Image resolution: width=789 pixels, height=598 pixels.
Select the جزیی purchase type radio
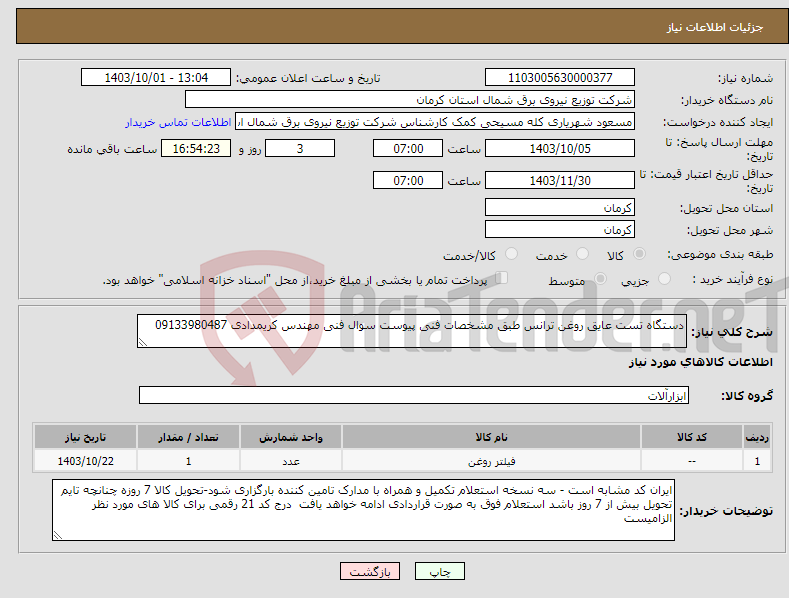tap(664, 278)
